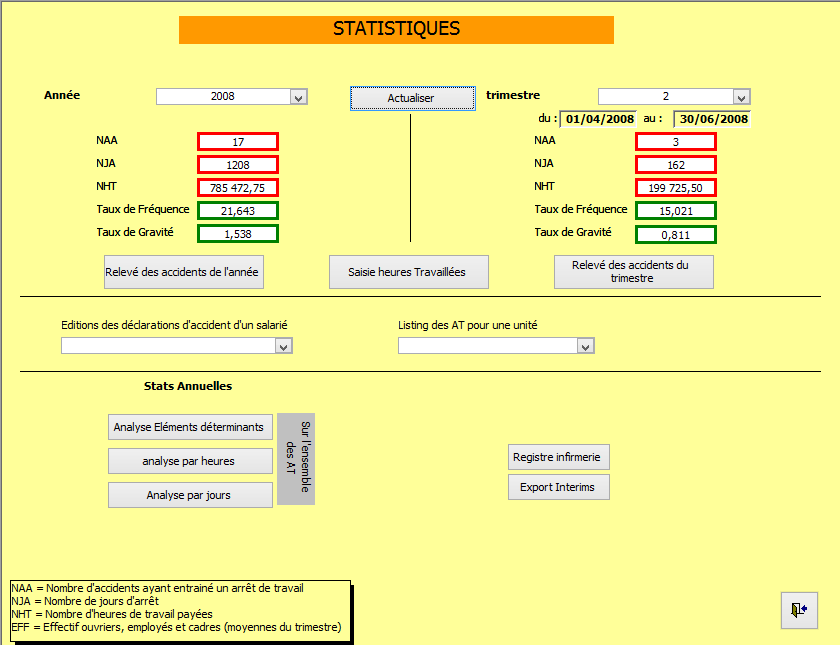Click the NHT definition line in legend
Screen dimensions: 840x645
click(112, 614)
